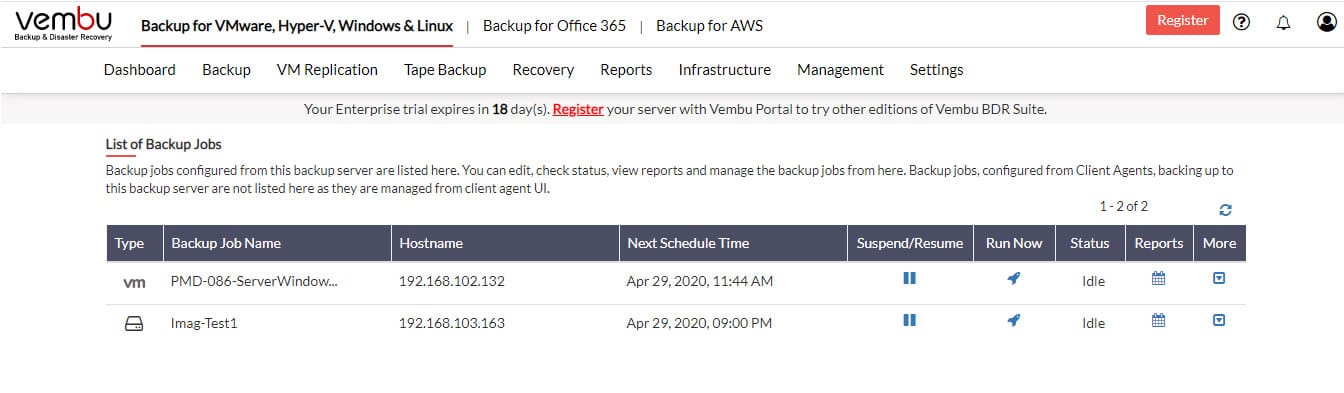This screenshot has width=1344, height=393.
Task: Open the user account profile icon
Action: point(1327,22)
